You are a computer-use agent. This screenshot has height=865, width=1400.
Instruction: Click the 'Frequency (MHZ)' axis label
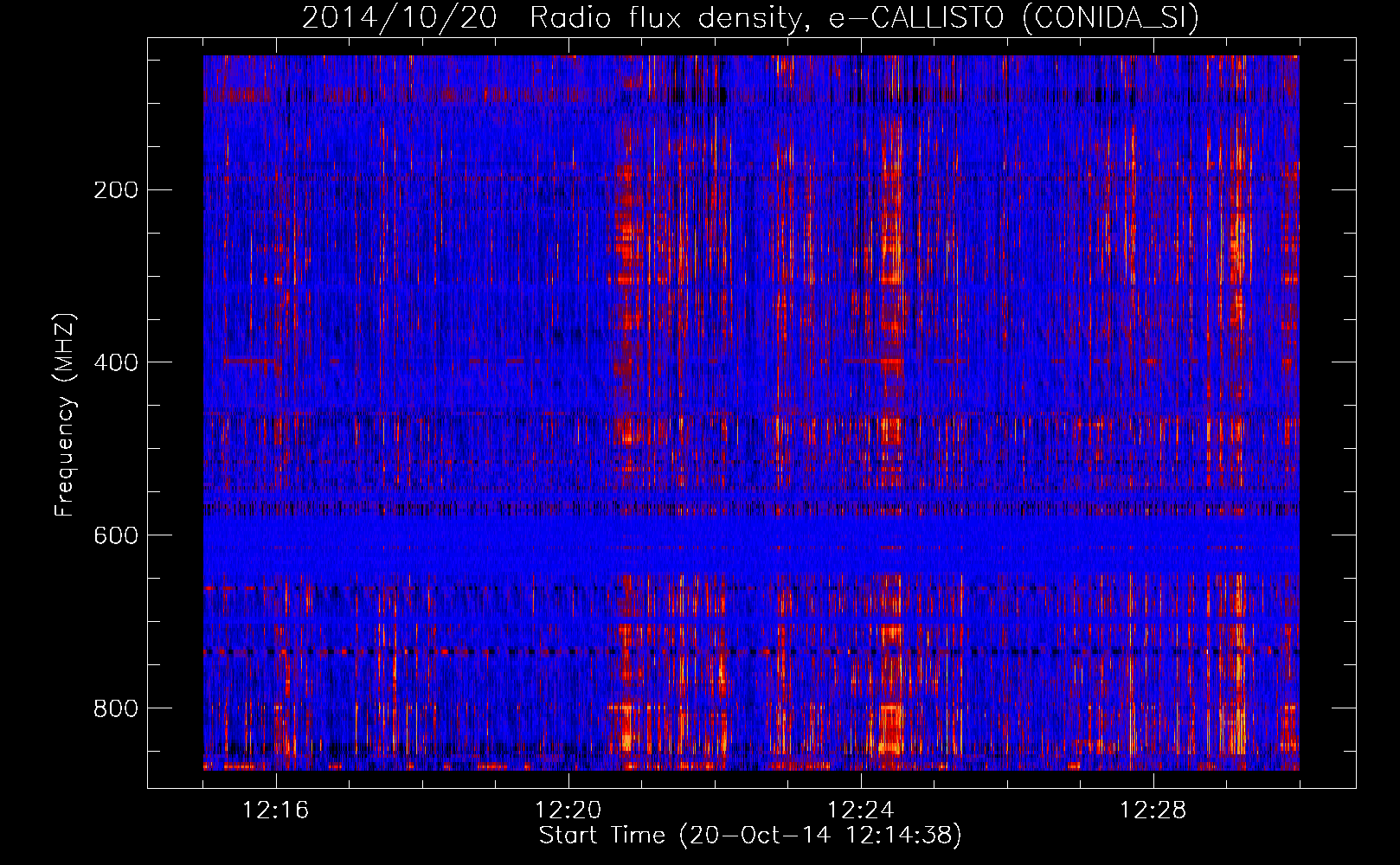point(65,415)
